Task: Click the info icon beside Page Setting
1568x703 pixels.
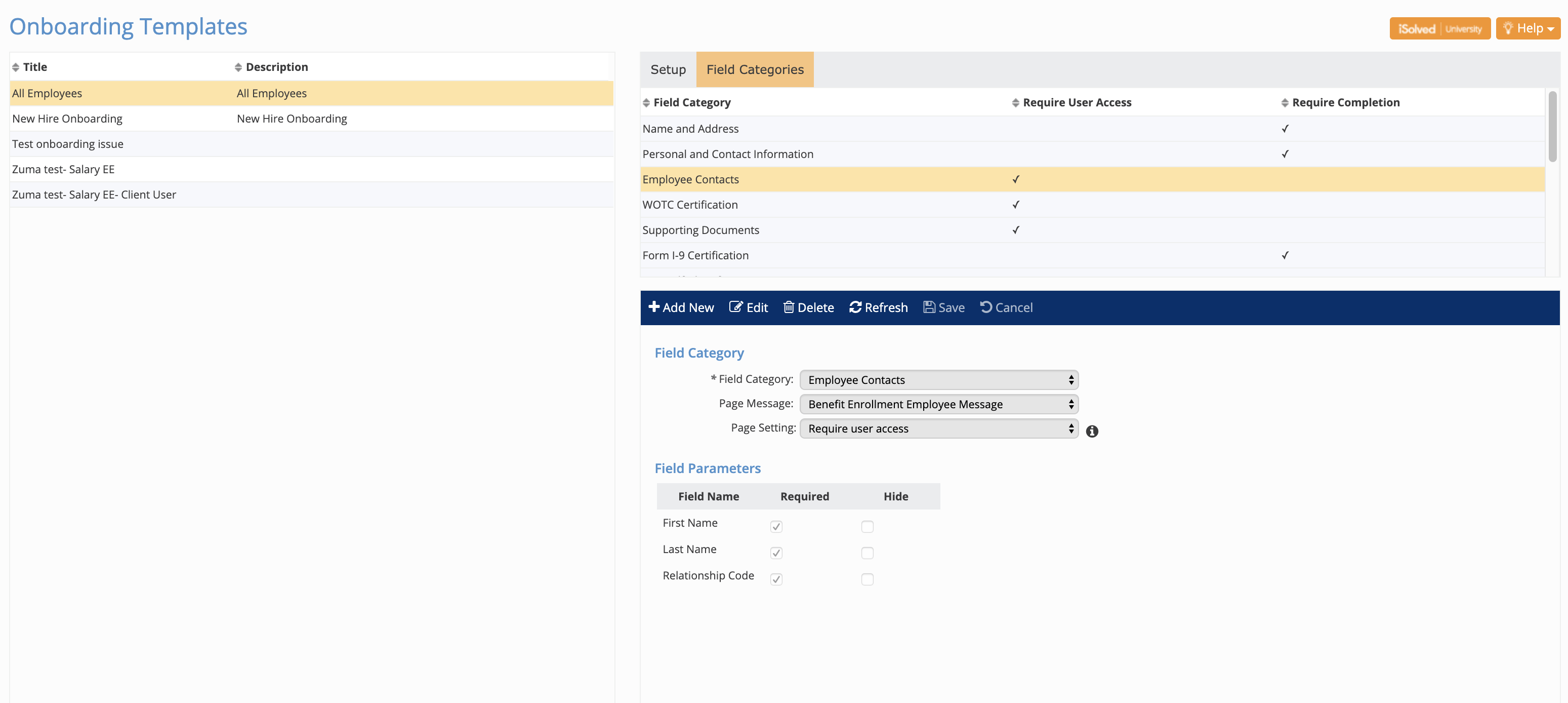Action: [1092, 432]
